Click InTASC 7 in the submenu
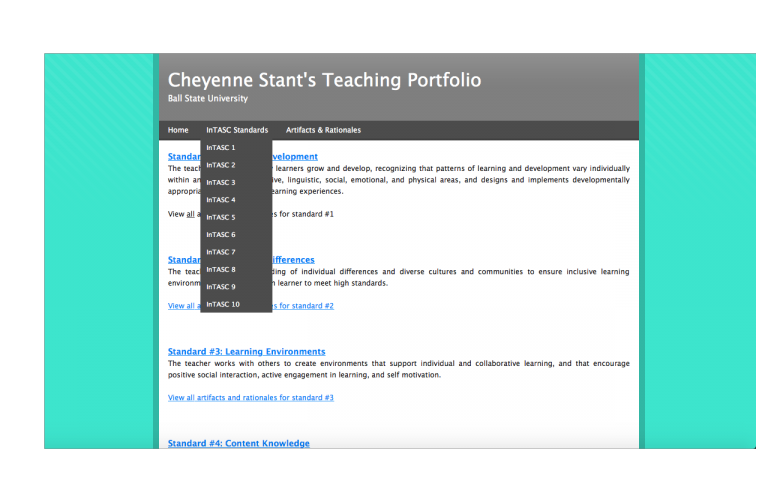The width and height of the screenshot is (768, 480). coord(221,252)
